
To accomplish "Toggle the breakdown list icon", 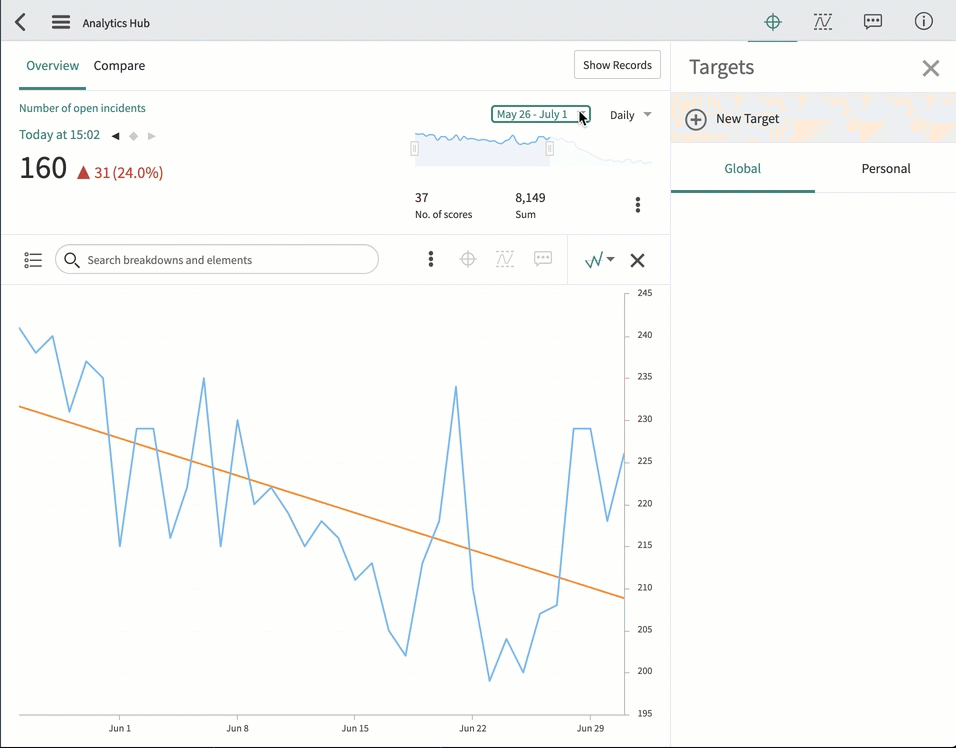I will coord(33,260).
